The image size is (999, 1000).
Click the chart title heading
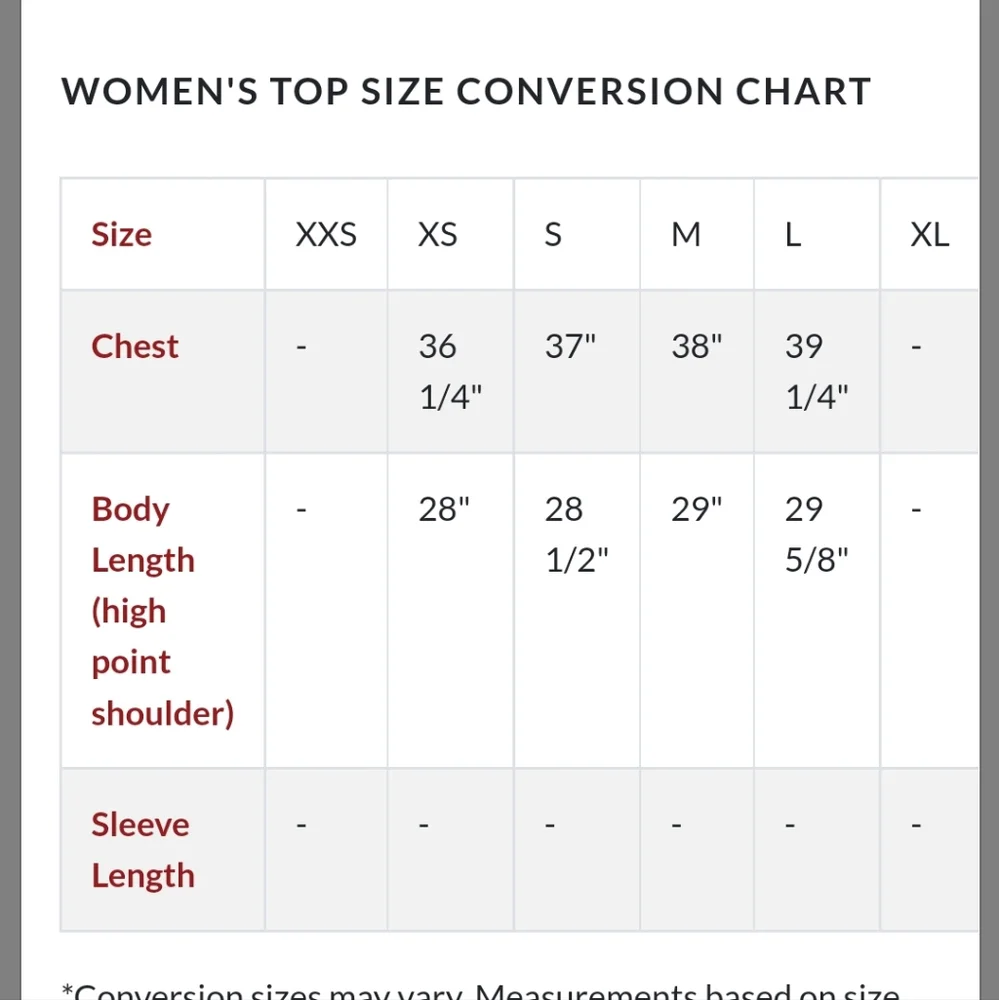click(466, 92)
